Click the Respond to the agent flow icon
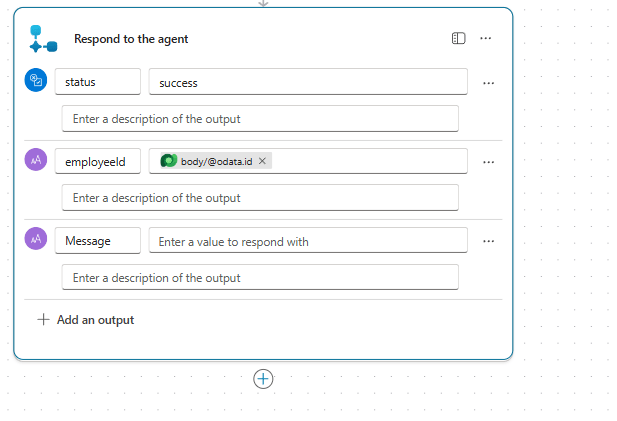Image resolution: width=617 pixels, height=421 pixels. pyautogui.click(x=43, y=39)
